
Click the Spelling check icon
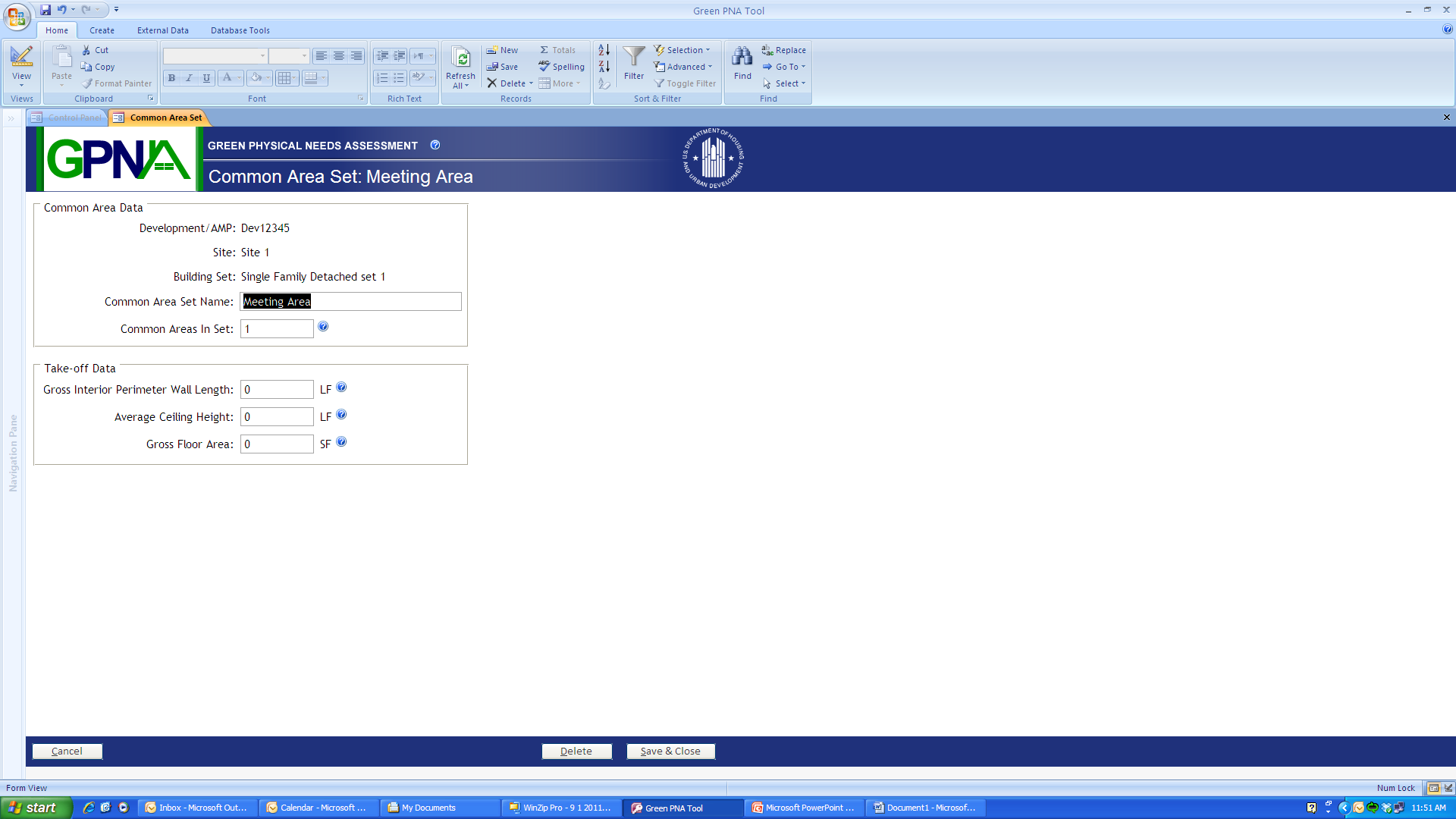pyautogui.click(x=544, y=67)
